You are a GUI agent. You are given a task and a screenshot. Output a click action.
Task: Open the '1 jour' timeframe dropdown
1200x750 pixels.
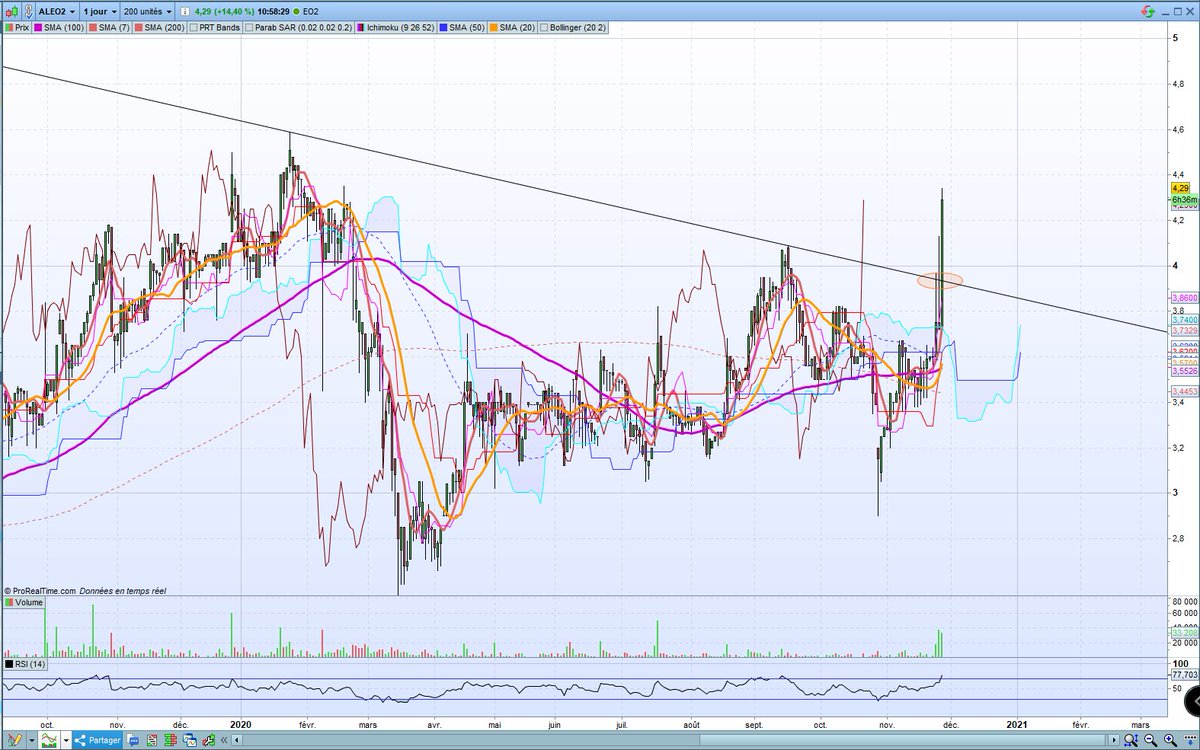coord(100,12)
